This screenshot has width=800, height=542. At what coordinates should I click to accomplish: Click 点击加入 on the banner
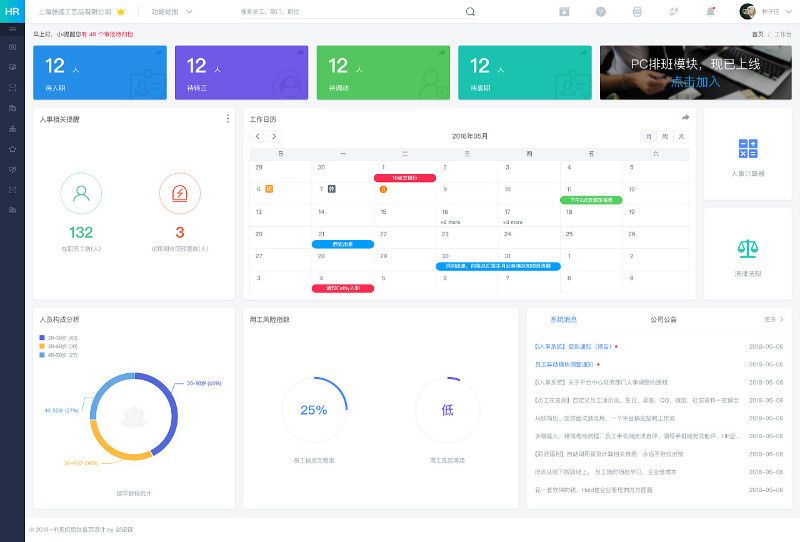pos(695,82)
